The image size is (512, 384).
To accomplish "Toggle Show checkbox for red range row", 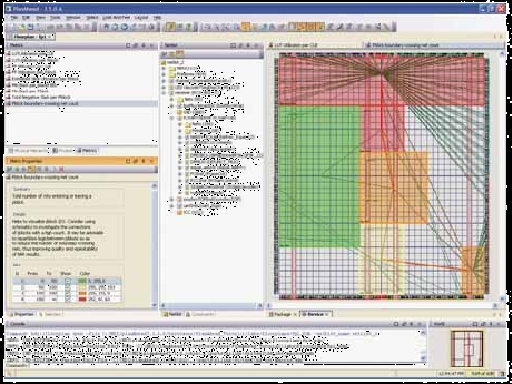I will 68,299.
